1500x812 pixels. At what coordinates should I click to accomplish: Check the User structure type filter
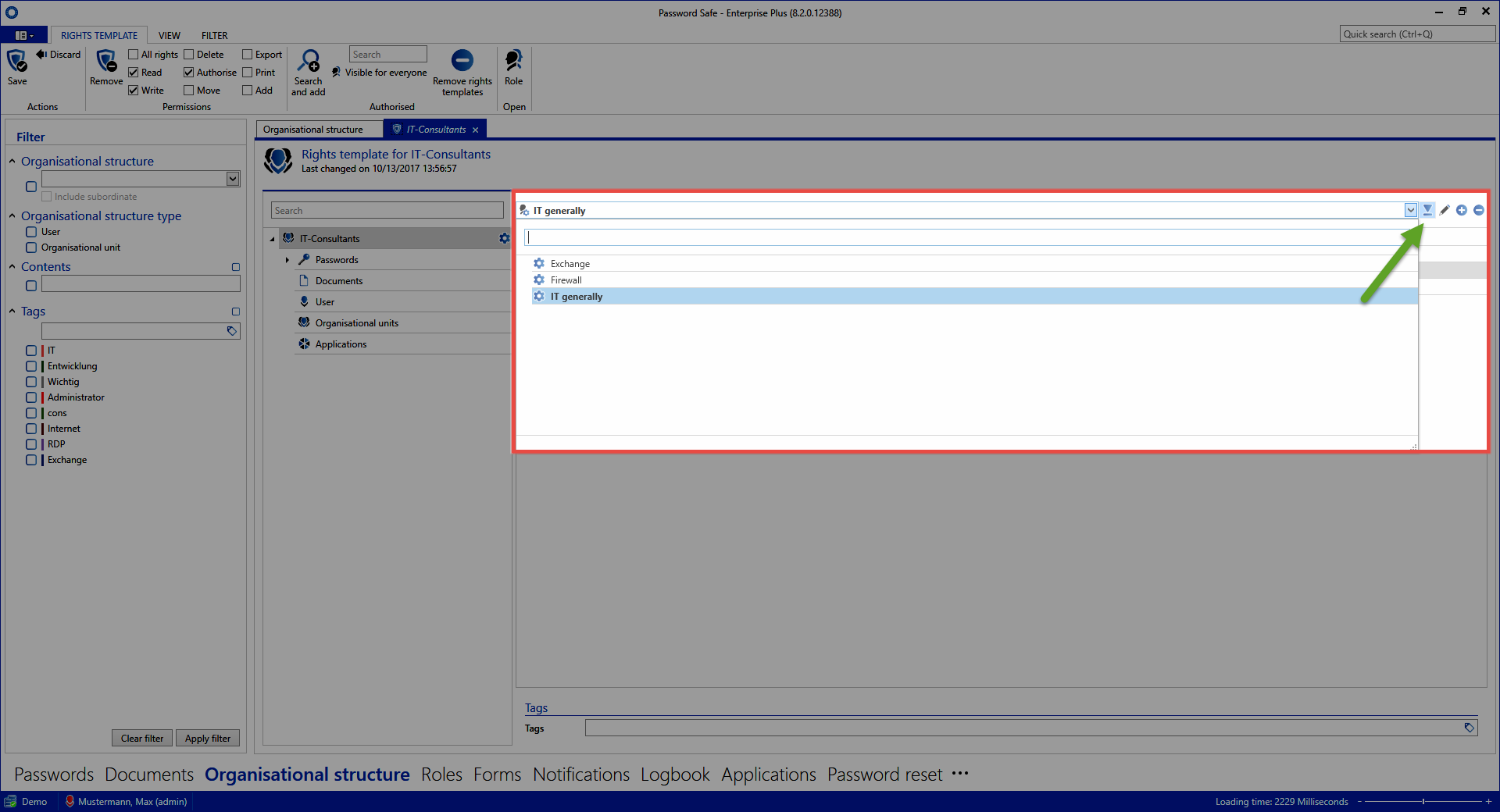click(31, 232)
